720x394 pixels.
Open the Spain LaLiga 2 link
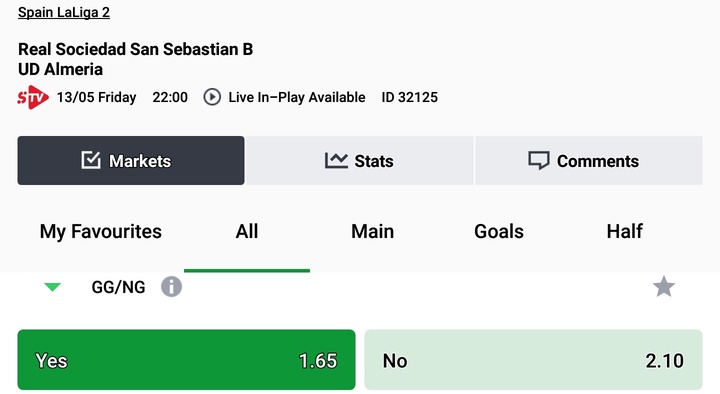tap(64, 12)
